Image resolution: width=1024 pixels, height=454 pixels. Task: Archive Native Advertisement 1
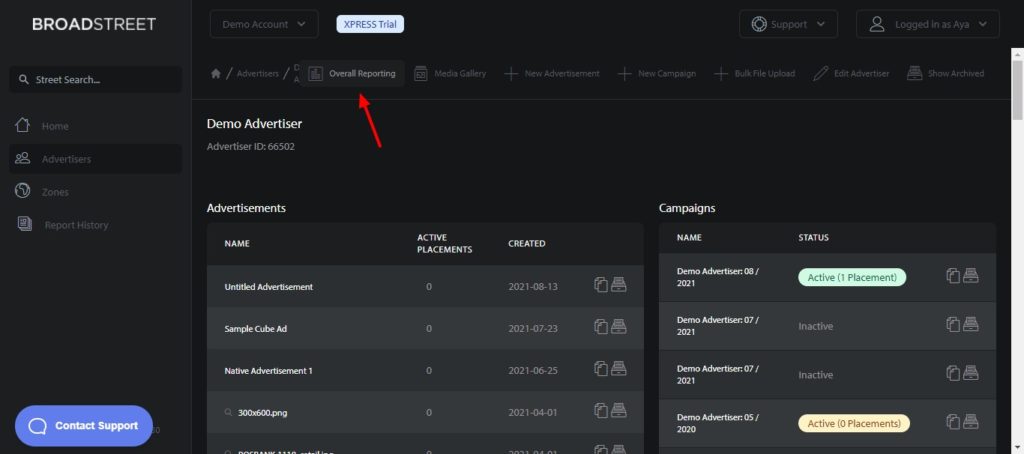click(x=618, y=369)
